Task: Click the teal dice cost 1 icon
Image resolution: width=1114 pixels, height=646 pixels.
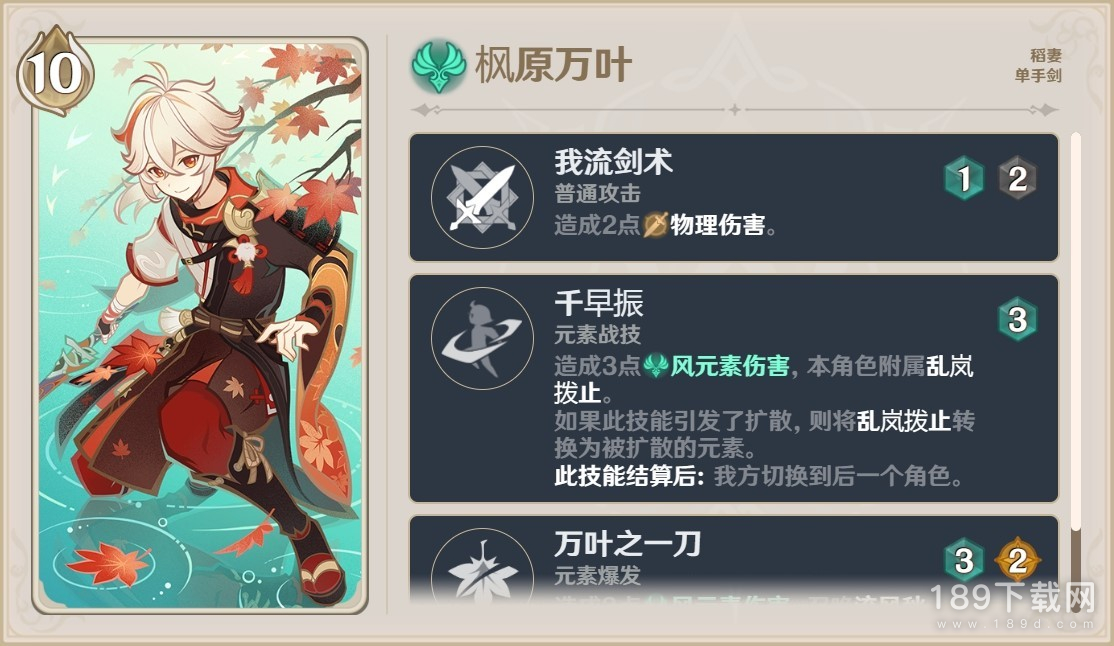Action: tap(964, 178)
